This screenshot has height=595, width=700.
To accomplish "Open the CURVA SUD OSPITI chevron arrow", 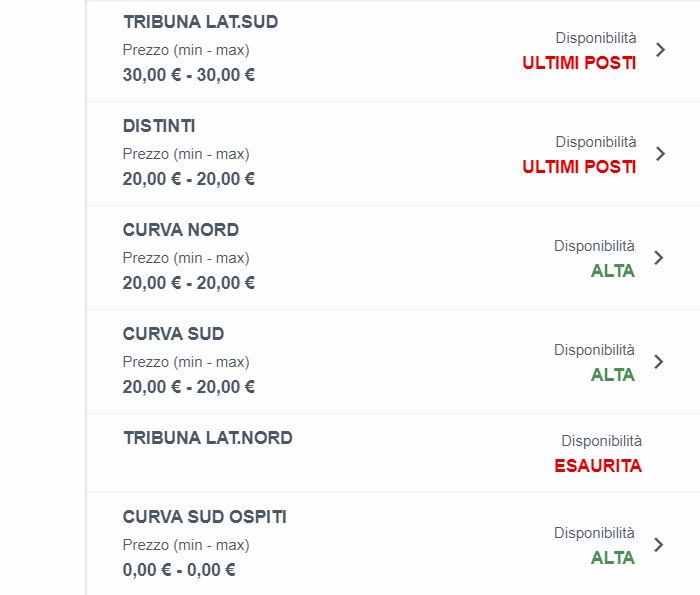I will pyautogui.click(x=658, y=545).
